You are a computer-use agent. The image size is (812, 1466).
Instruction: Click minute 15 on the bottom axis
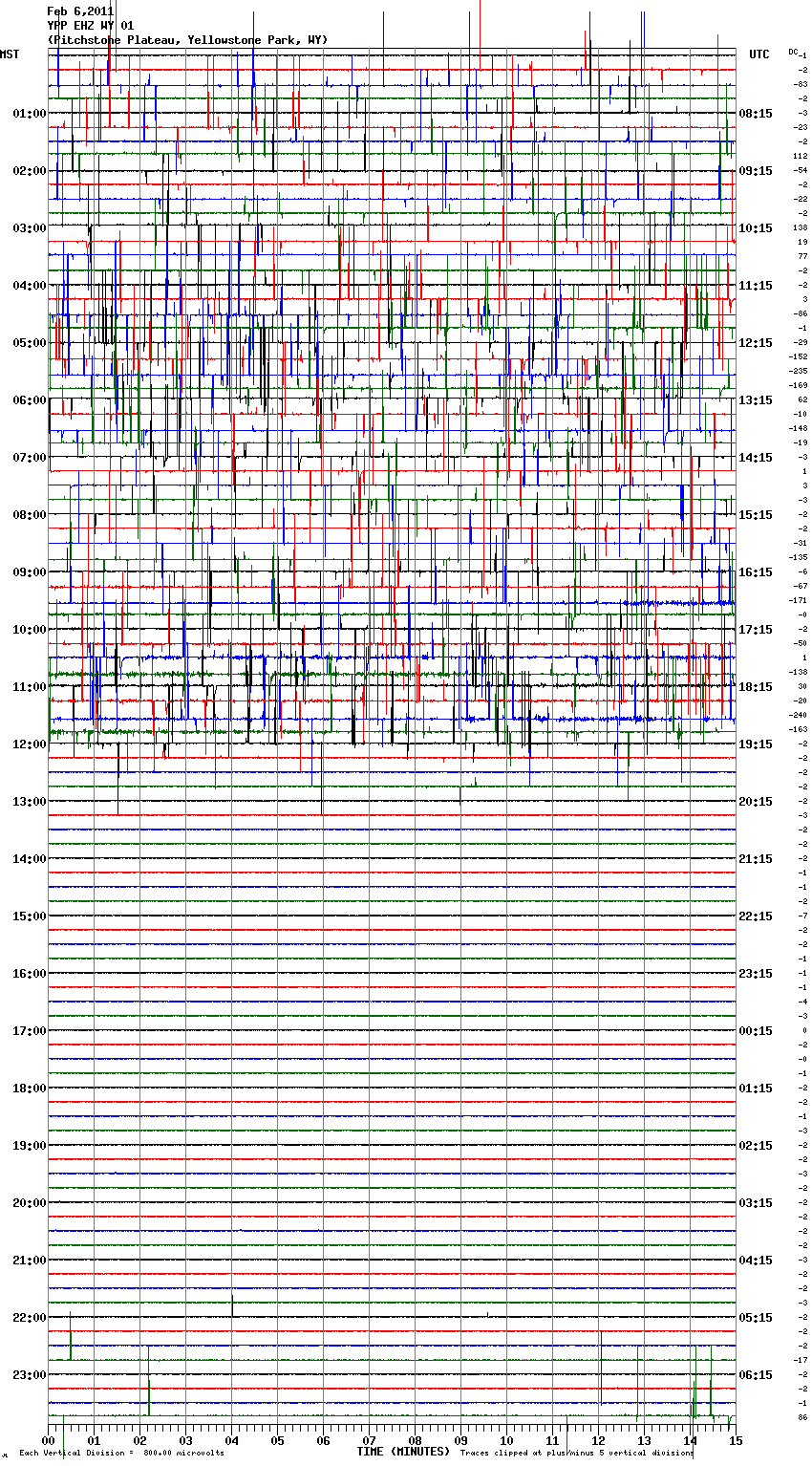[735, 1440]
